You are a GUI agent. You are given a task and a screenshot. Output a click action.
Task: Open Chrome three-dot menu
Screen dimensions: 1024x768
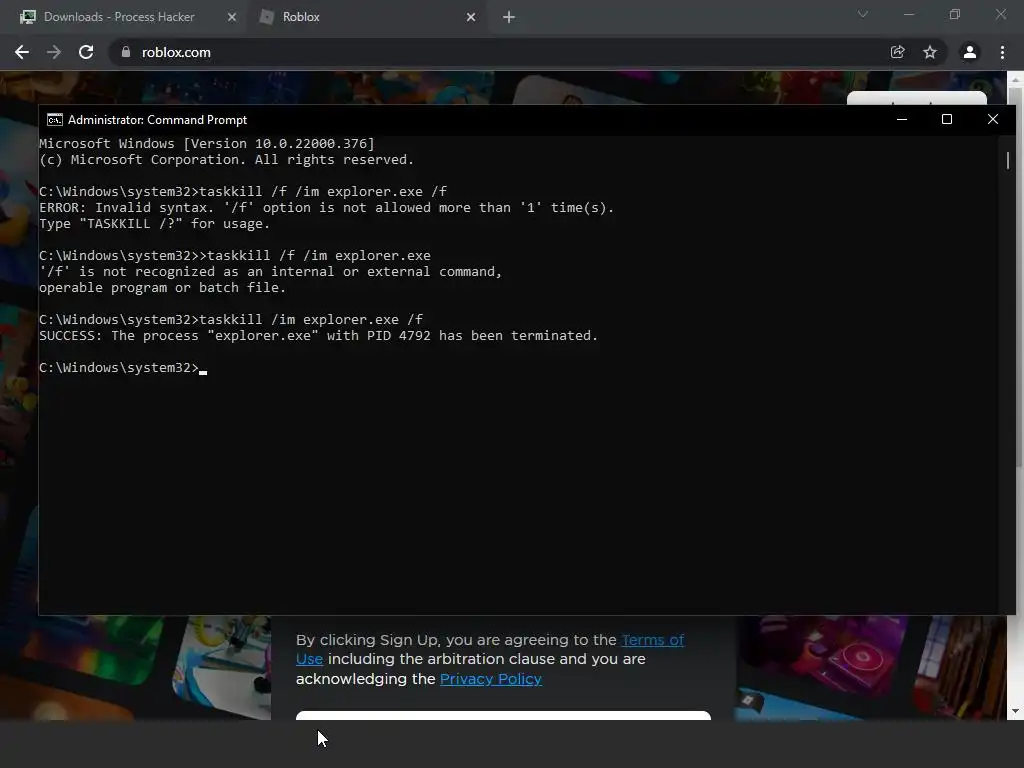point(1002,52)
